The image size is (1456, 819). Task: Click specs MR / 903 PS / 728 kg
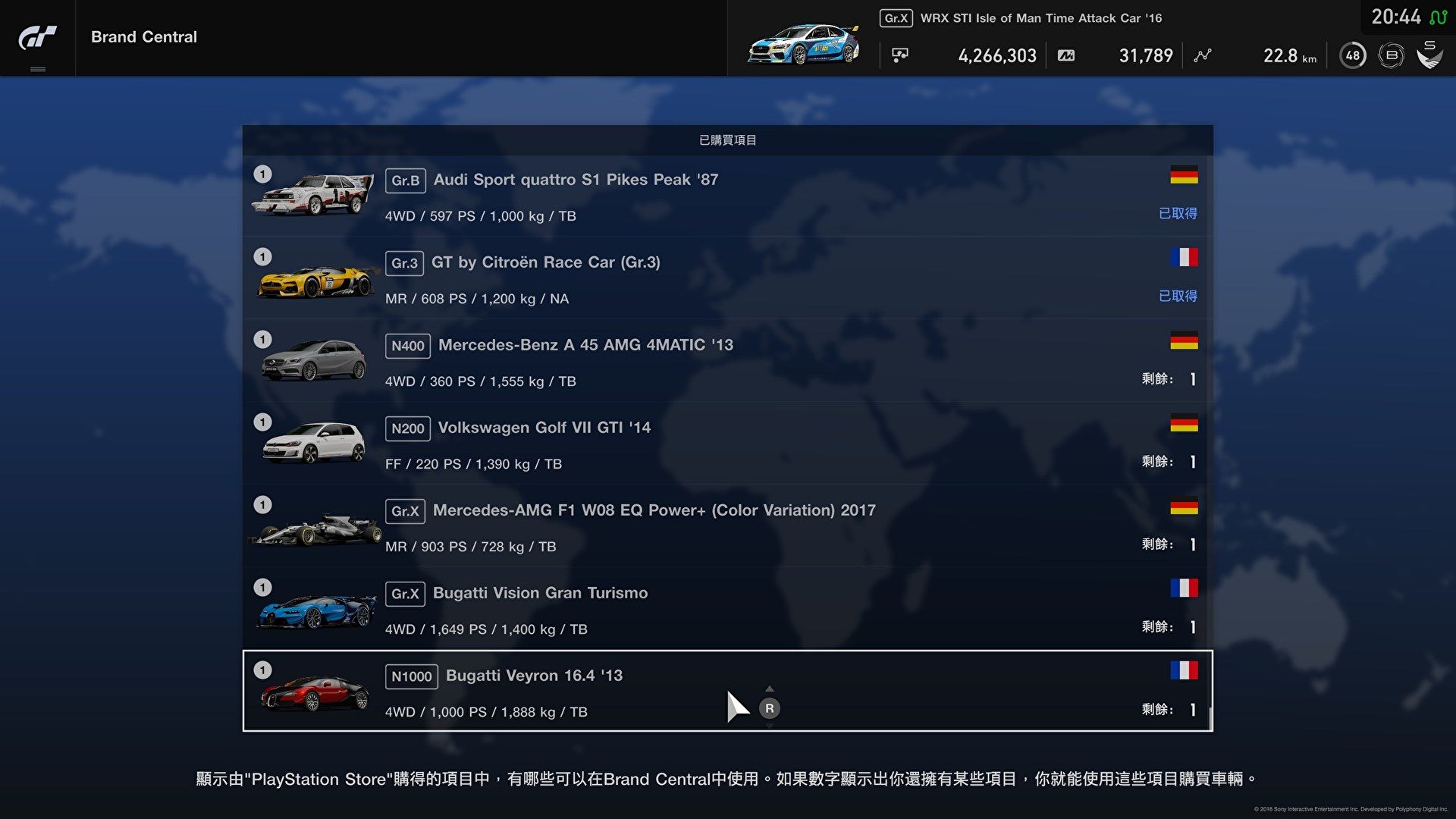coord(470,547)
